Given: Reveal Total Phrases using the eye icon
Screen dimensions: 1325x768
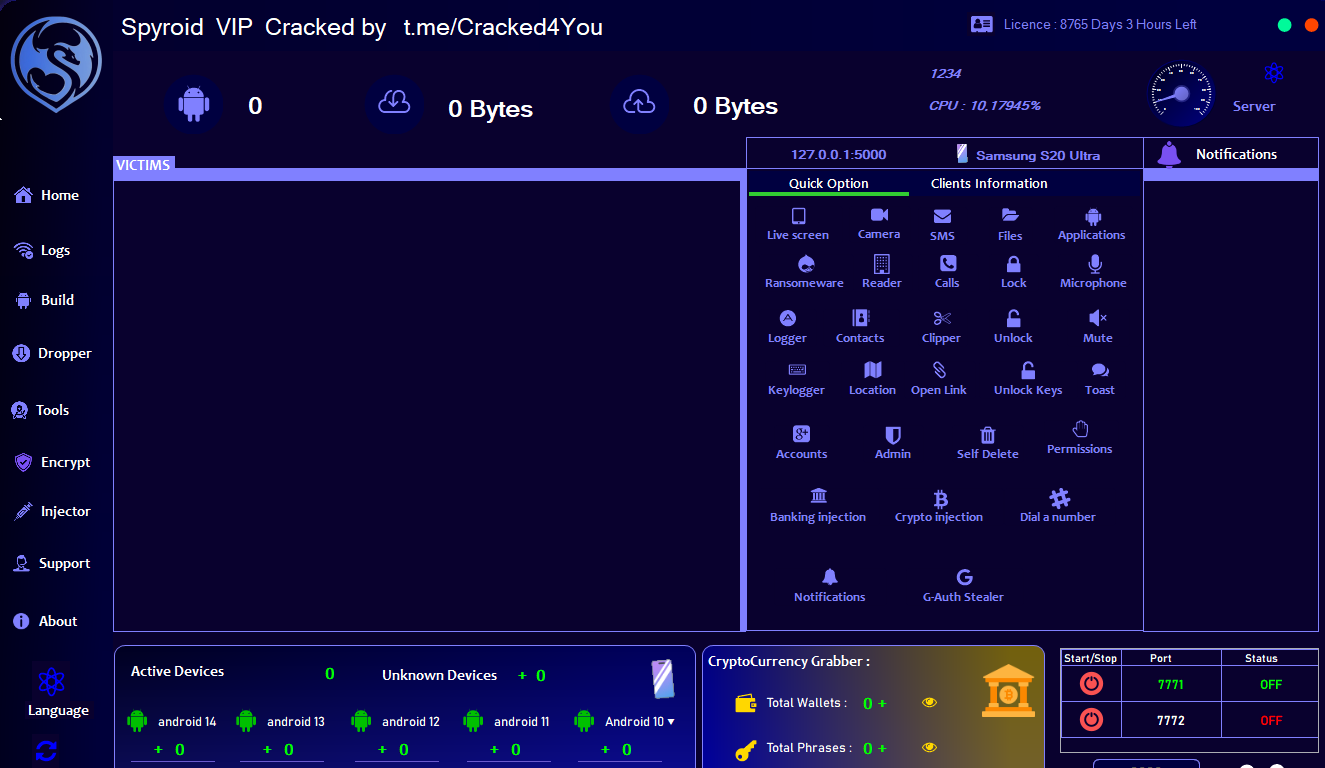Looking at the screenshot, I should point(929,747).
